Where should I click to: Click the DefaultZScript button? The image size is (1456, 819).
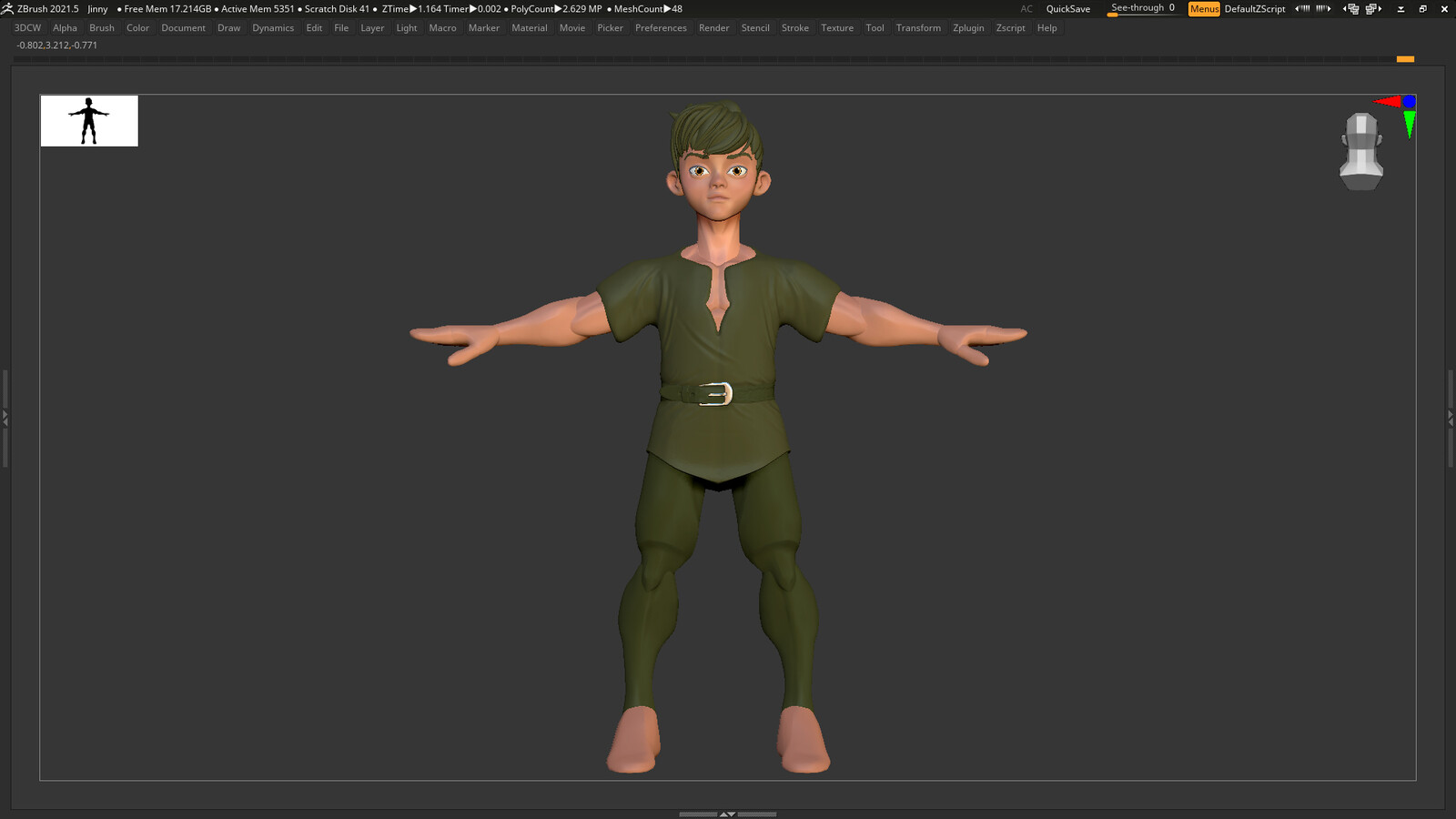1255,9
